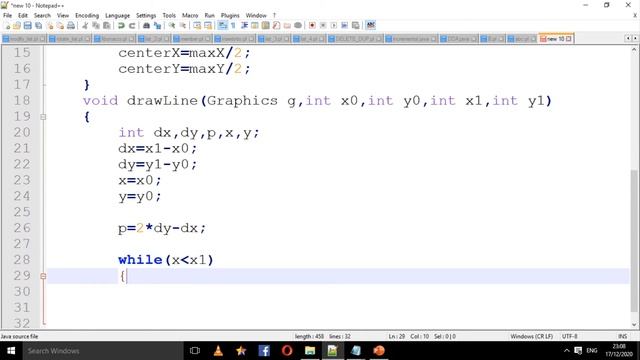Zoom in using toolbar magnifier

(172, 26)
